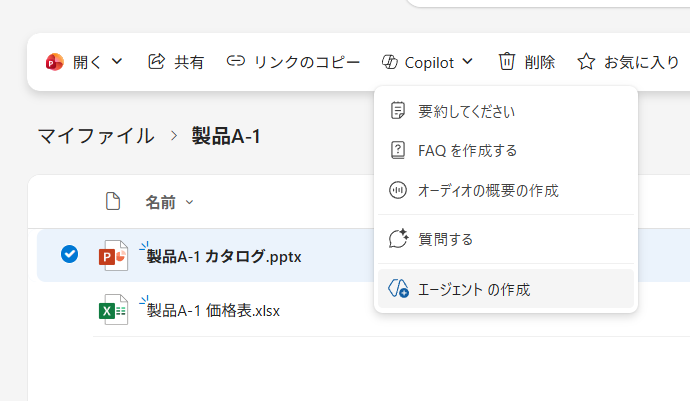Viewport: 690px width, 401px height.
Task: Click the Copilot logo icon in toolbar
Action: (390, 62)
